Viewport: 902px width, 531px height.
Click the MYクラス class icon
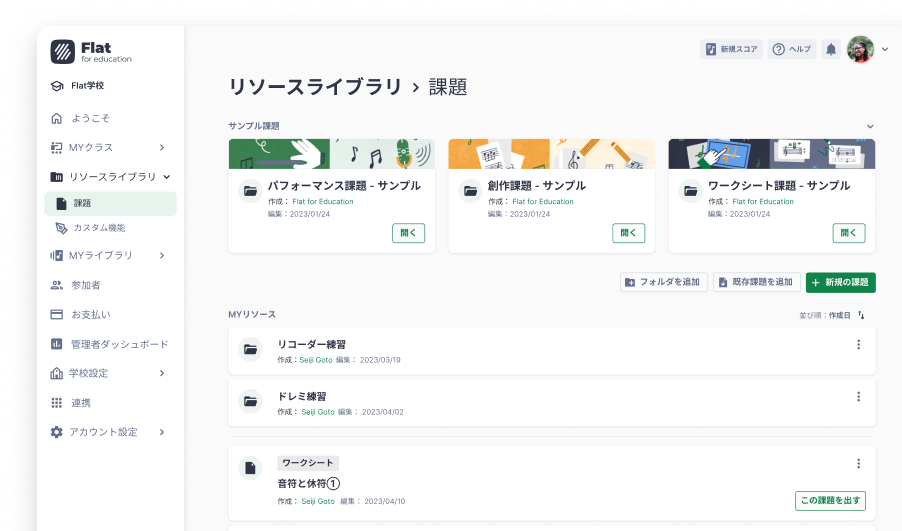pyautogui.click(x=56, y=148)
